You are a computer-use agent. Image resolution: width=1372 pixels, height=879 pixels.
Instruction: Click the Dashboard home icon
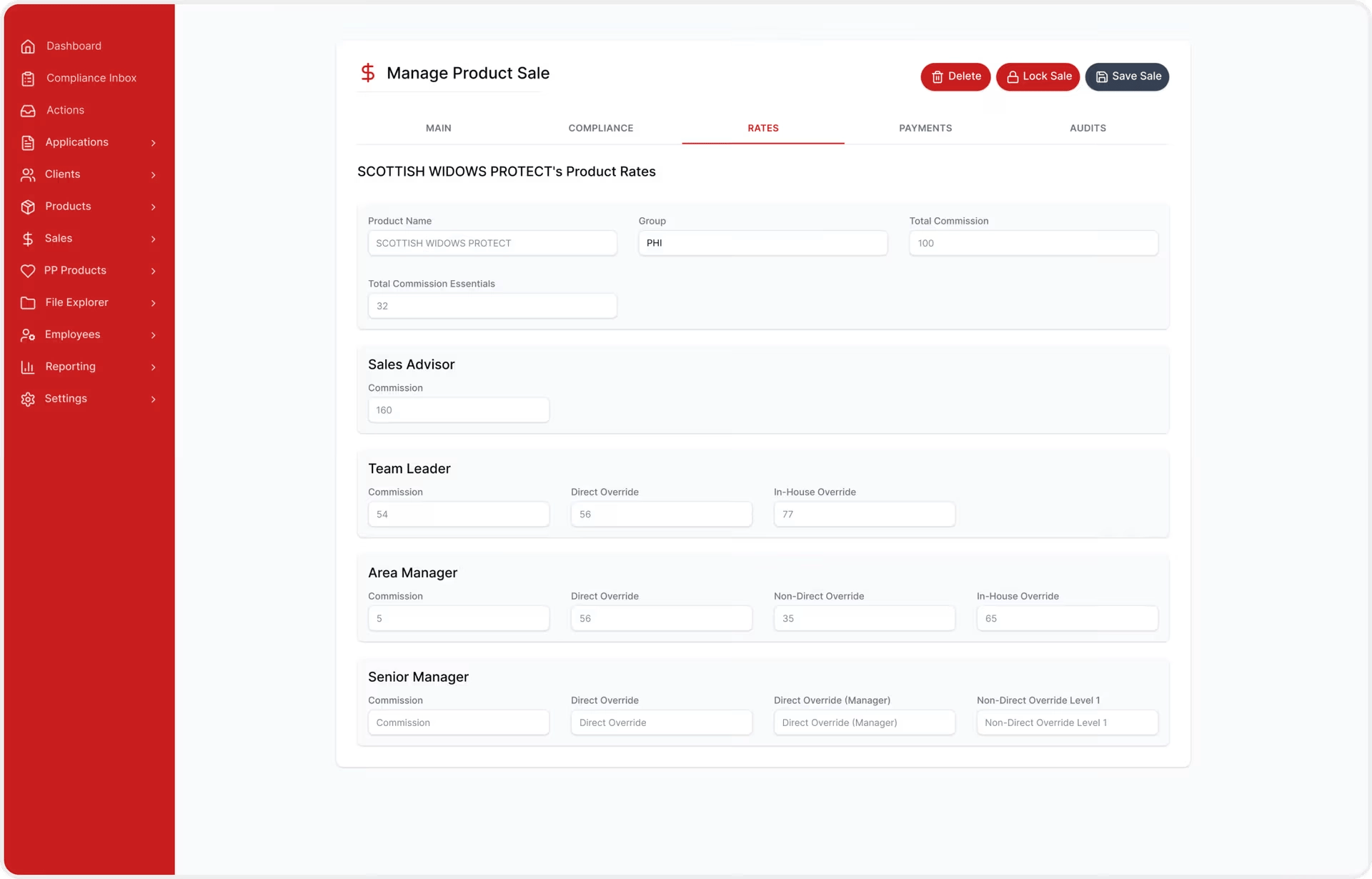pyautogui.click(x=28, y=46)
